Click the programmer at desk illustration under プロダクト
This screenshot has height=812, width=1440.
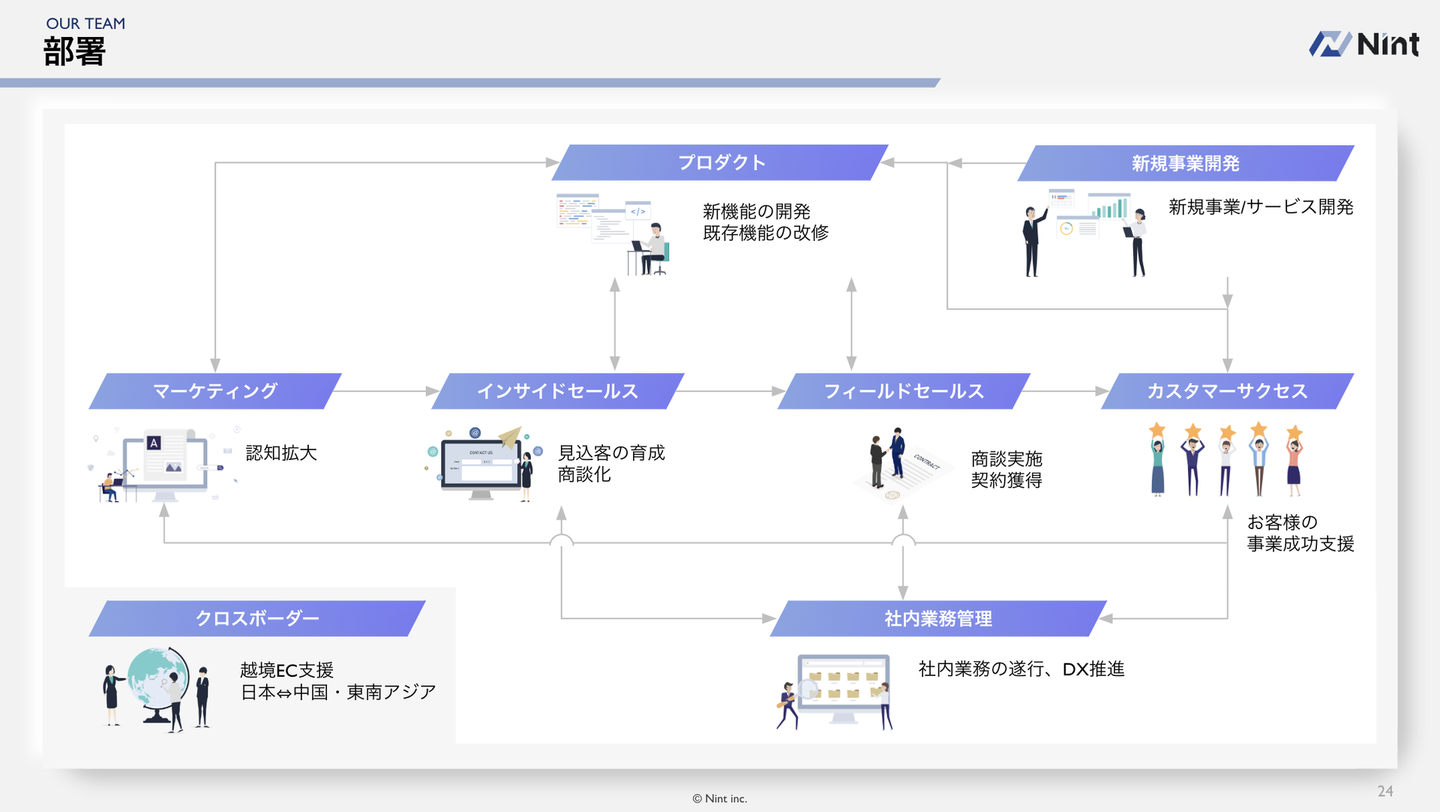[x=612, y=234]
